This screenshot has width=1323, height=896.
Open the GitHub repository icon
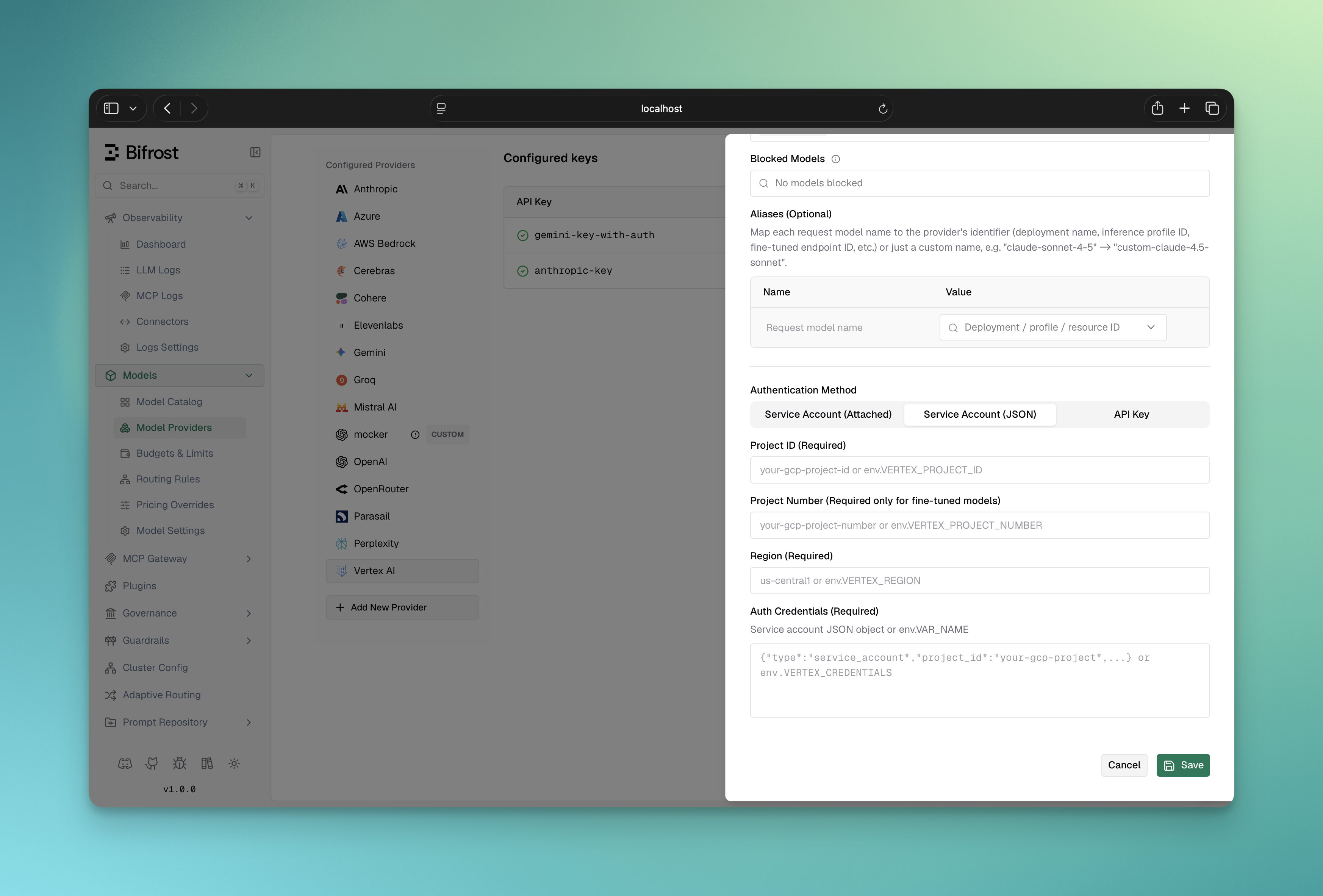[152, 763]
